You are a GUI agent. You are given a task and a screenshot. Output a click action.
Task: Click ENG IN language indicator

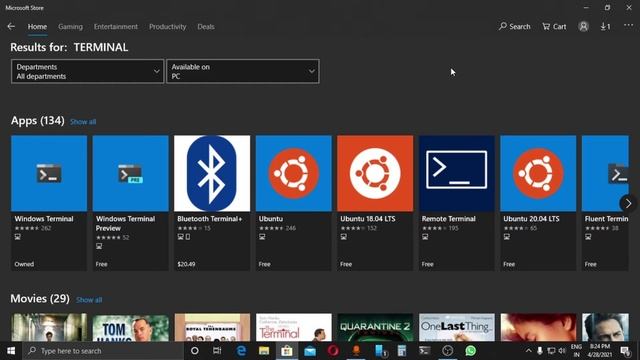coord(576,351)
